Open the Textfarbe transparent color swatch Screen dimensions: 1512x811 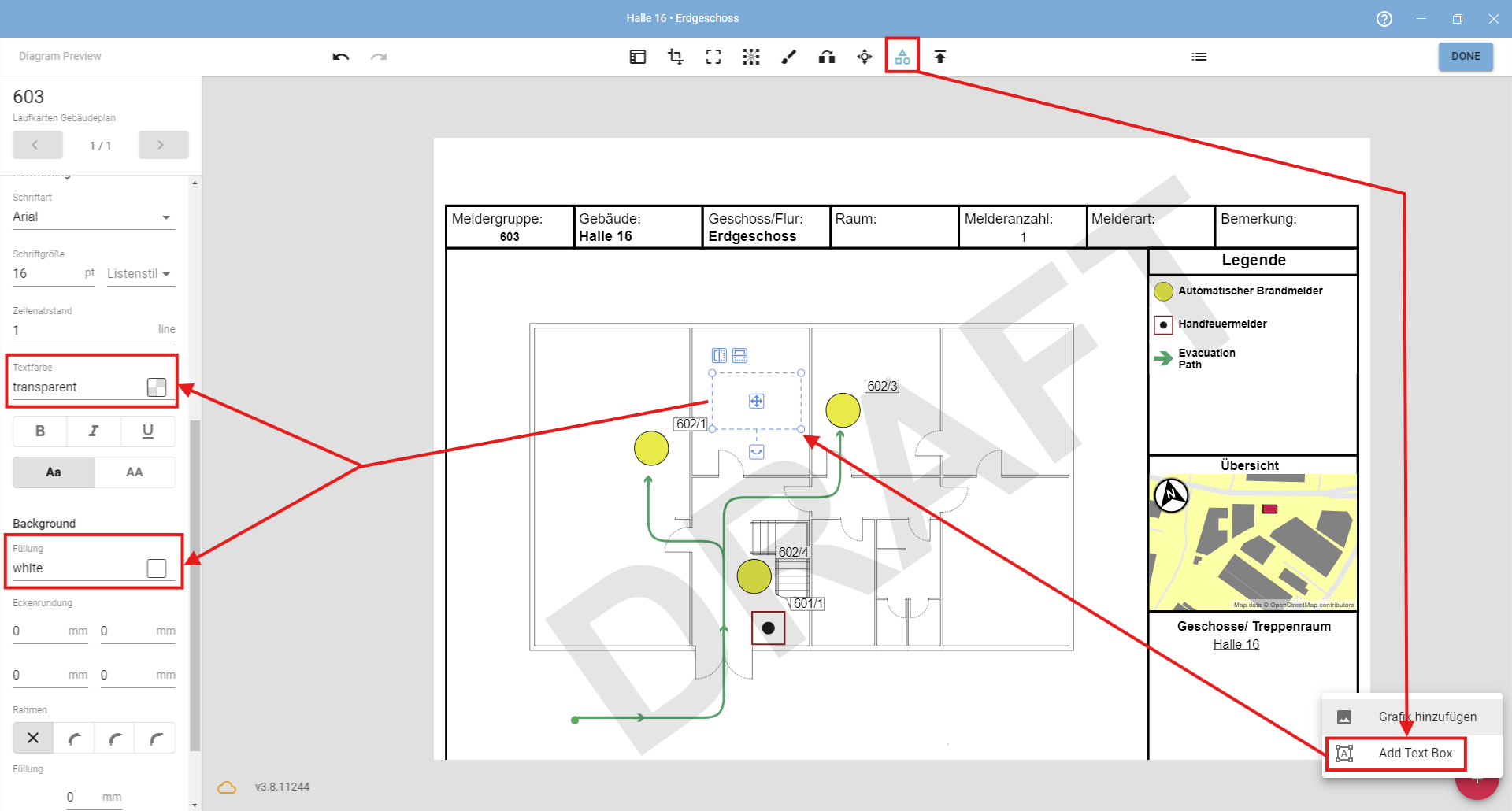157,387
